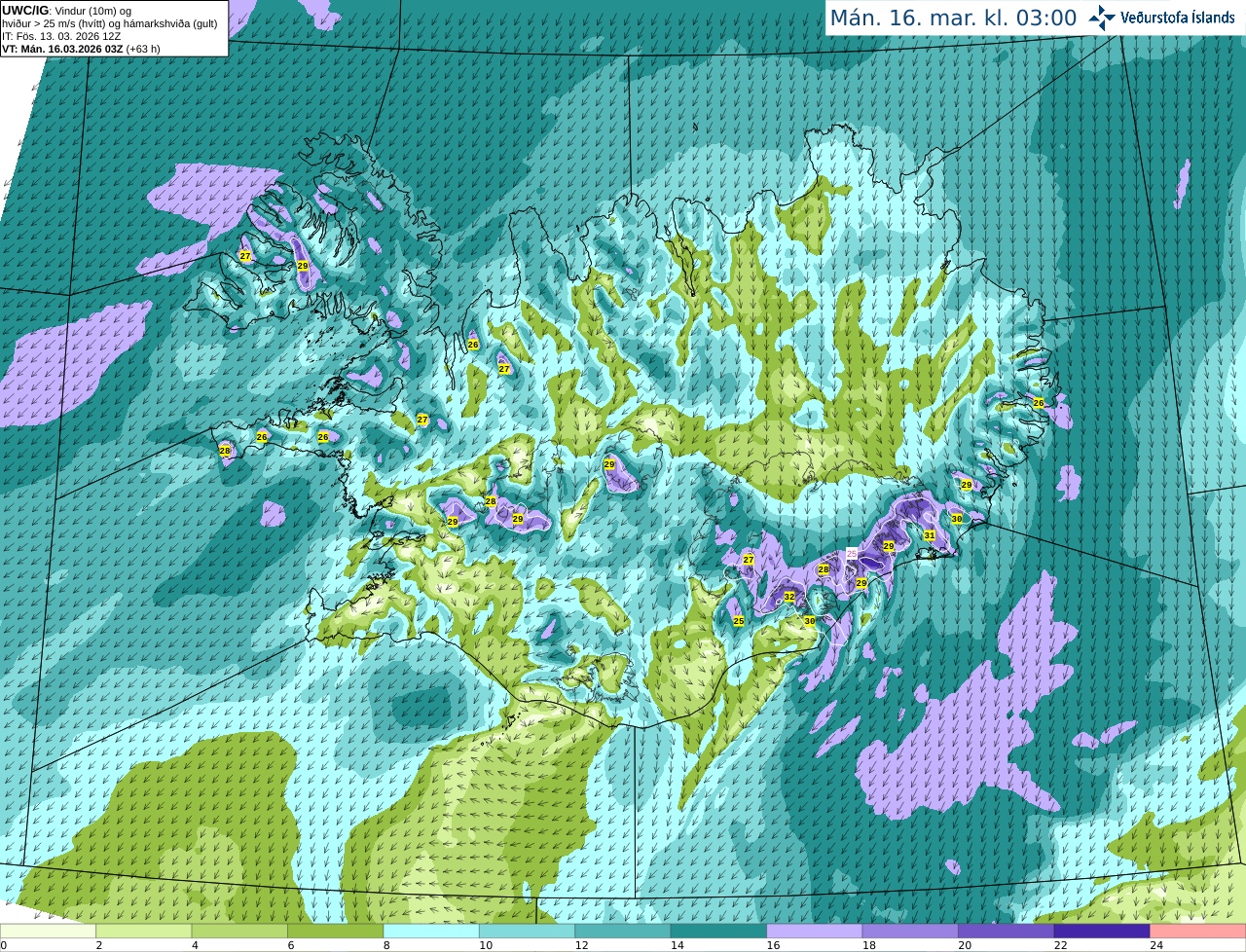Click the 4–6 green legend swatch

pyautogui.click(x=239, y=931)
